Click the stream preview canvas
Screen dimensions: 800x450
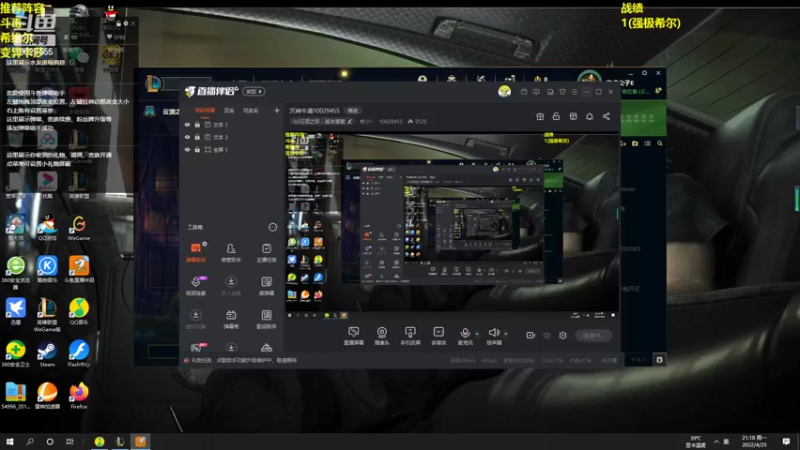pos(452,226)
